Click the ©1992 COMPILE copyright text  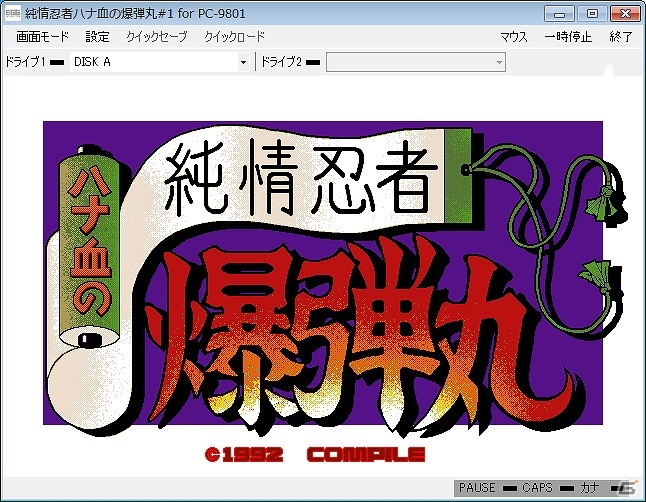pyautogui.click(x=315, y=455)
